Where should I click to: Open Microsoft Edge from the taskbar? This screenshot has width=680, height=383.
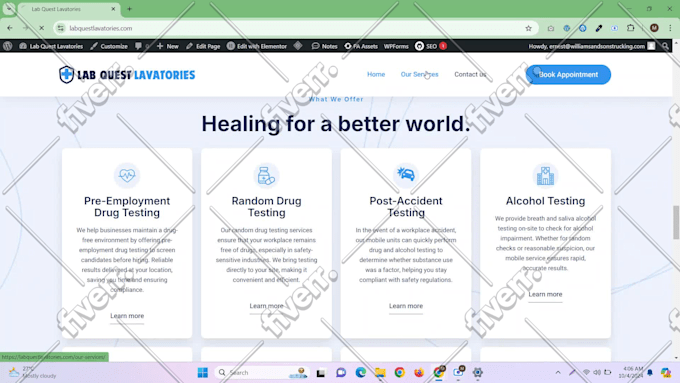pyautogui.click(x=360, y=372)
